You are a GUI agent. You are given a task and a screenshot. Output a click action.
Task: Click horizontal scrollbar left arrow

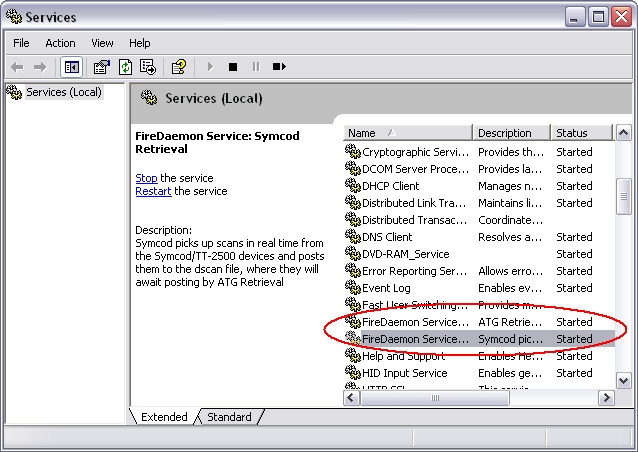tap(352, 397)
